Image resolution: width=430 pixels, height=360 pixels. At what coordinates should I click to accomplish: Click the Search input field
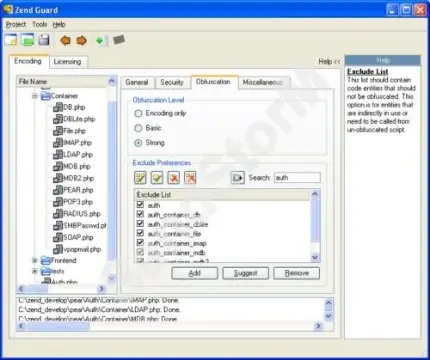(297, 178)
